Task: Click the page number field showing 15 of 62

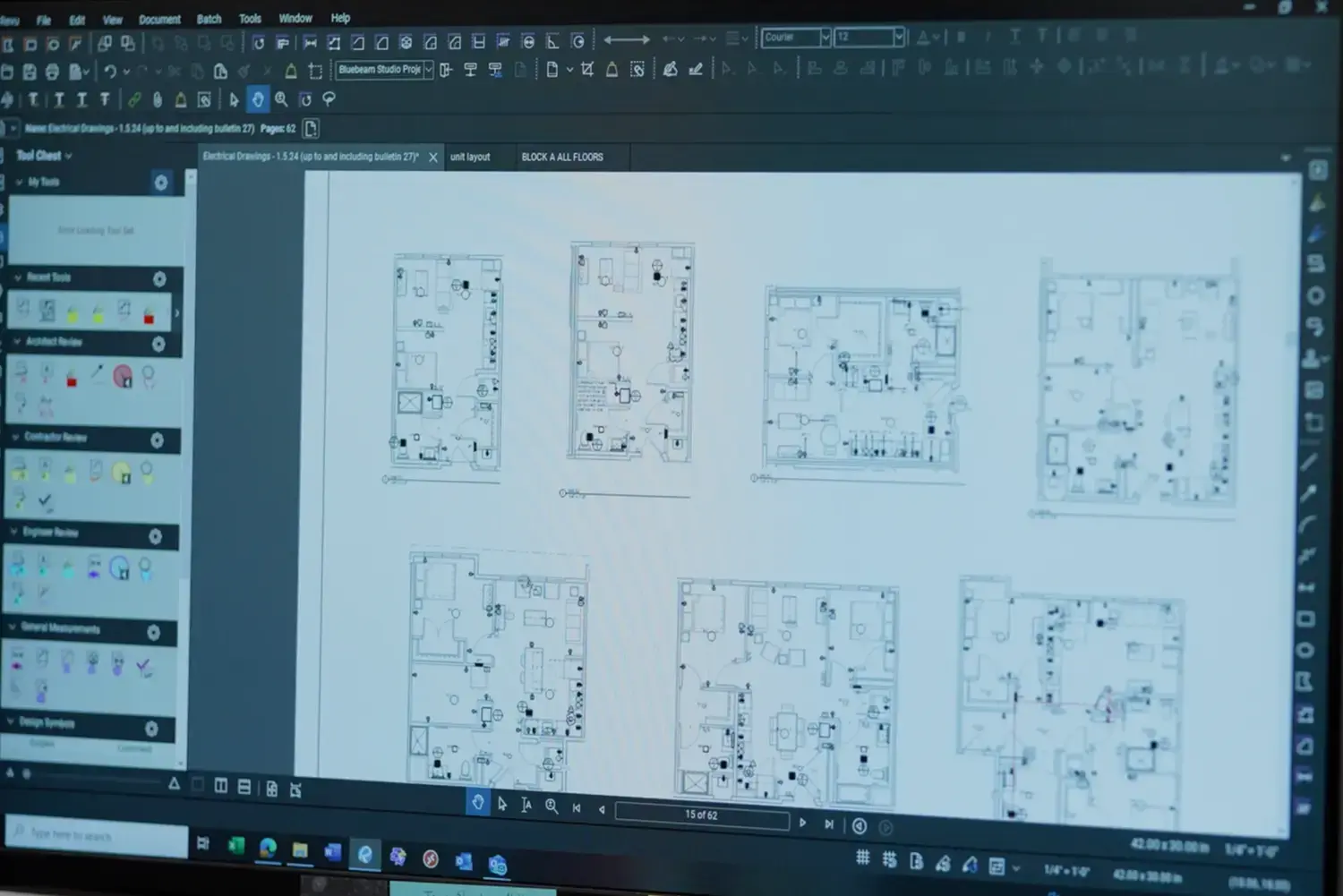Action: [x=701, y=815]
